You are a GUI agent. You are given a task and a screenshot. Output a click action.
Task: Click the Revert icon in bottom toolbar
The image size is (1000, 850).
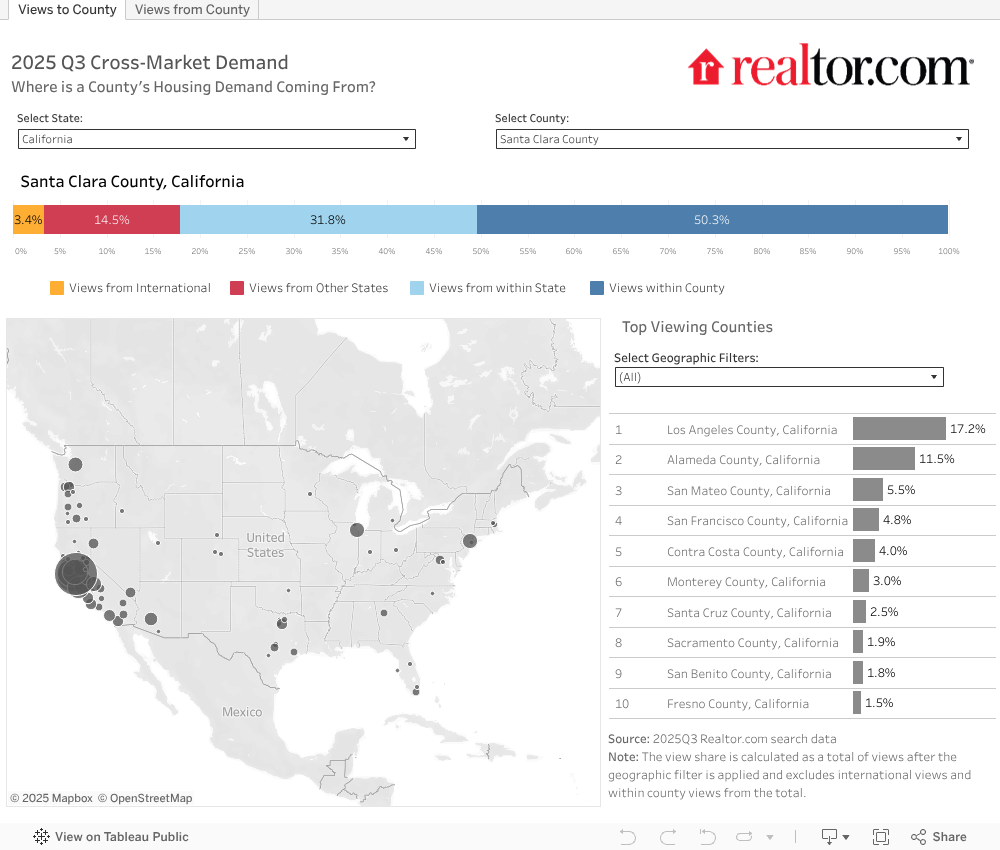pos(707,837)
